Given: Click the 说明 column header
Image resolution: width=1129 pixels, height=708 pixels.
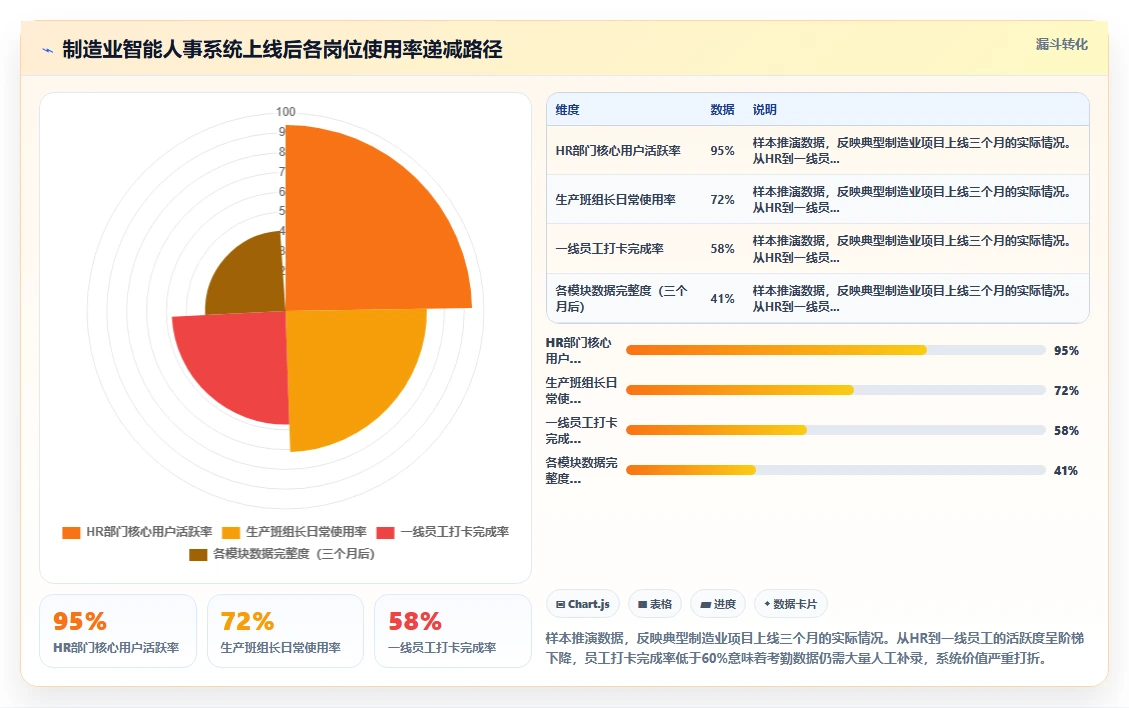Looking at the screenshot, I should pyautogui.click(x=765, y=109).
